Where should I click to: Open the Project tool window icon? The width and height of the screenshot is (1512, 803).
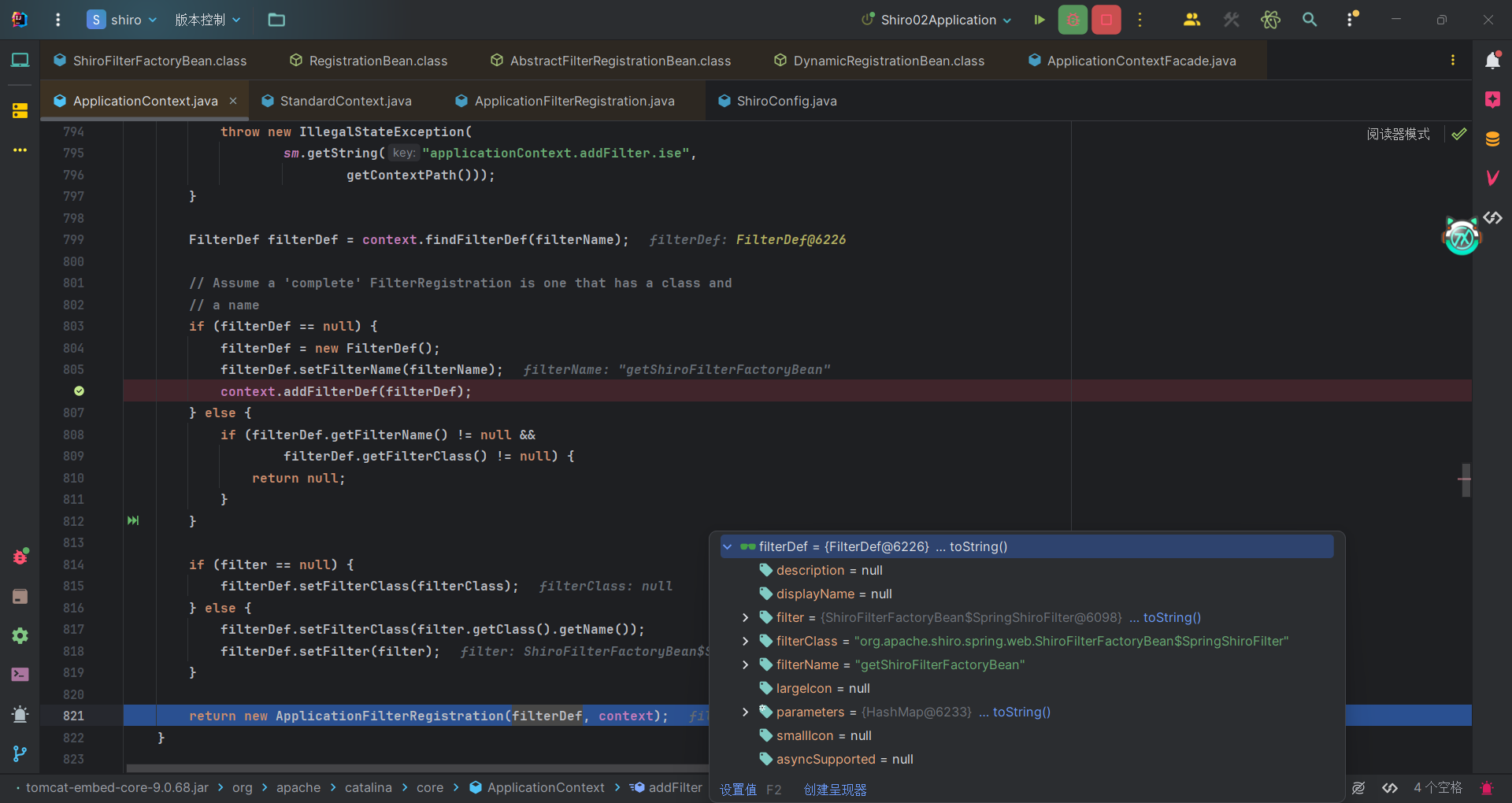point(20,60)
